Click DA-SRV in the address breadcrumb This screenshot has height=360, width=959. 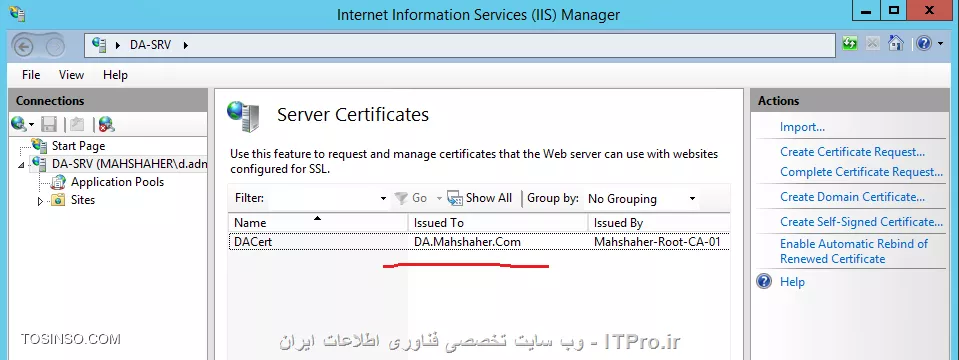(x=150, y=45)
